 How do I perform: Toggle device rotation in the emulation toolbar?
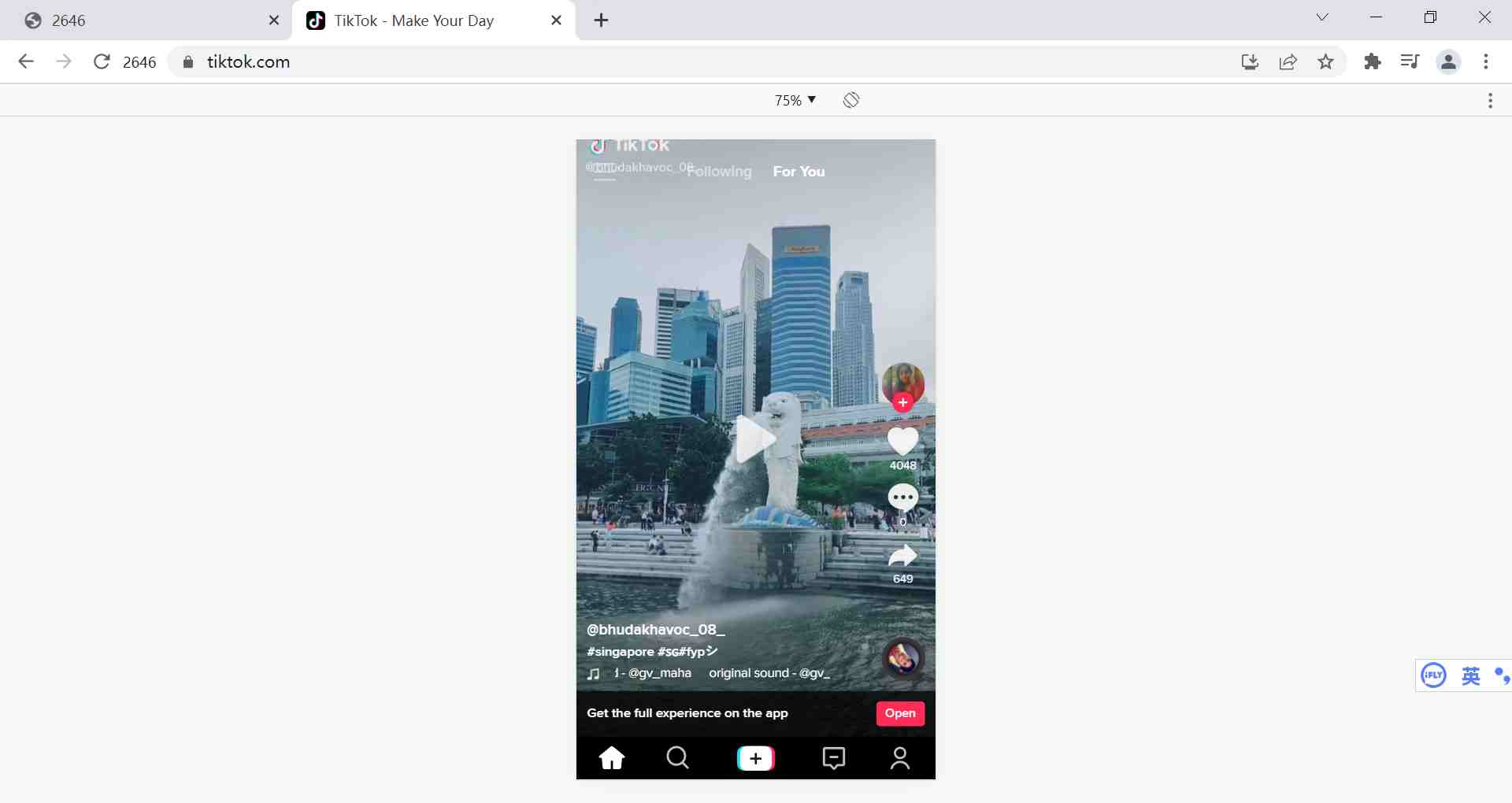[850, 100]
